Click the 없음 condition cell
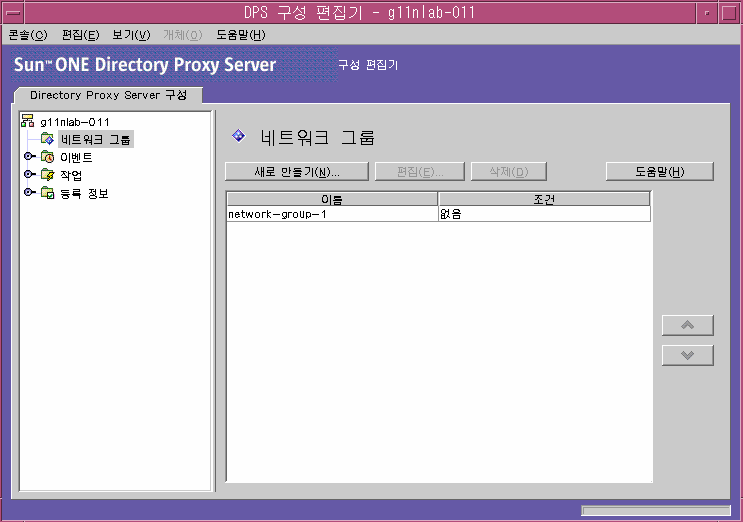The image size is (743, 522). click(544, 214)
